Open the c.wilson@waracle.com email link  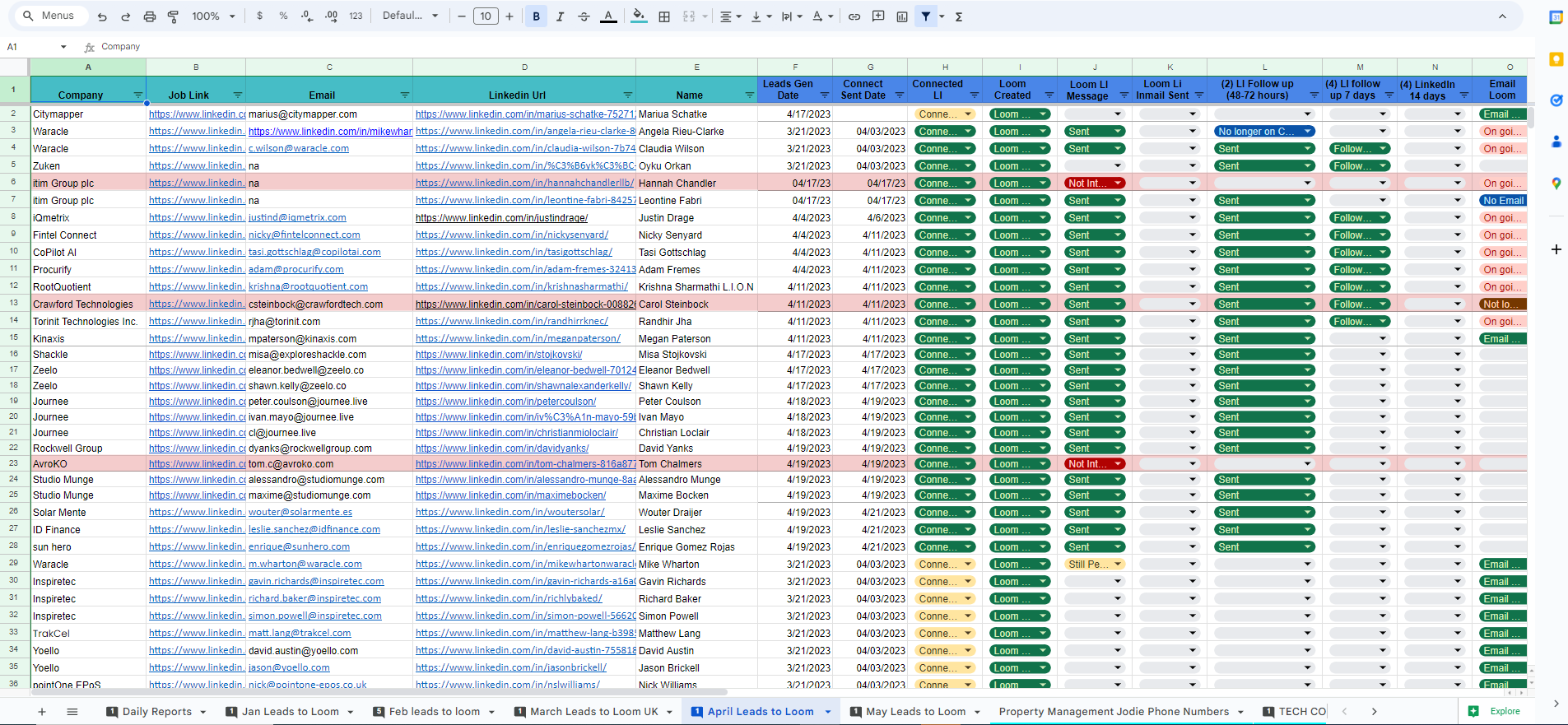coord(299,149)
